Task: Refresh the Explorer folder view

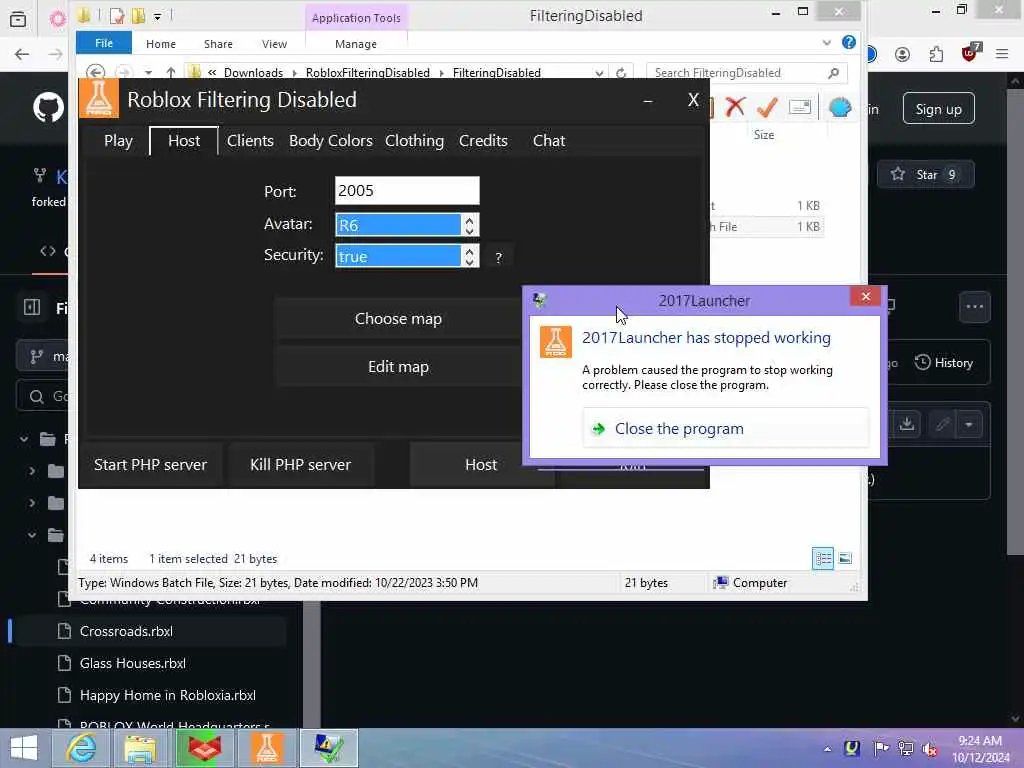Action: [x=621, y=72]
